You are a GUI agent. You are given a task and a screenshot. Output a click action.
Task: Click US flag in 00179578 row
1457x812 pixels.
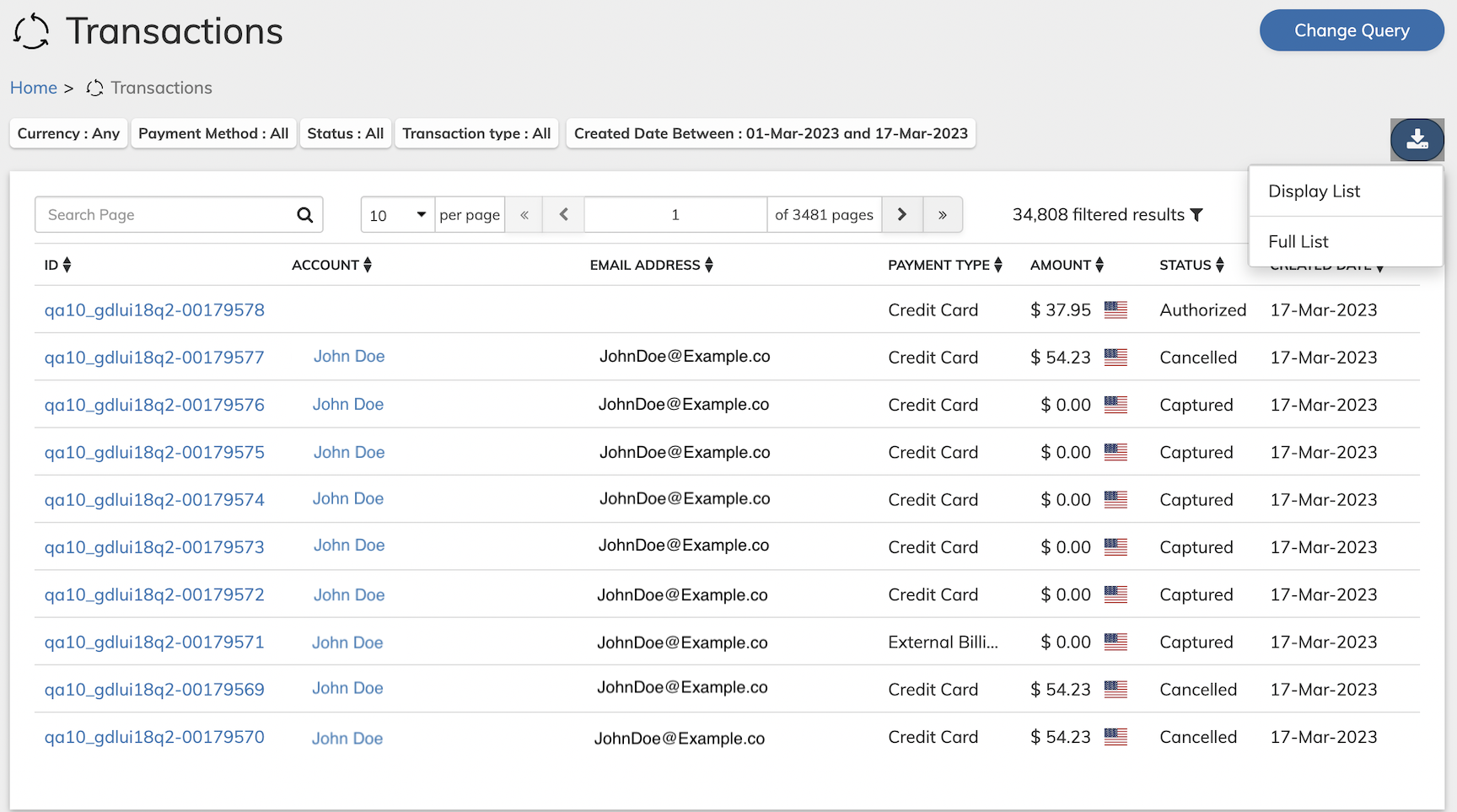[1116, 309]
